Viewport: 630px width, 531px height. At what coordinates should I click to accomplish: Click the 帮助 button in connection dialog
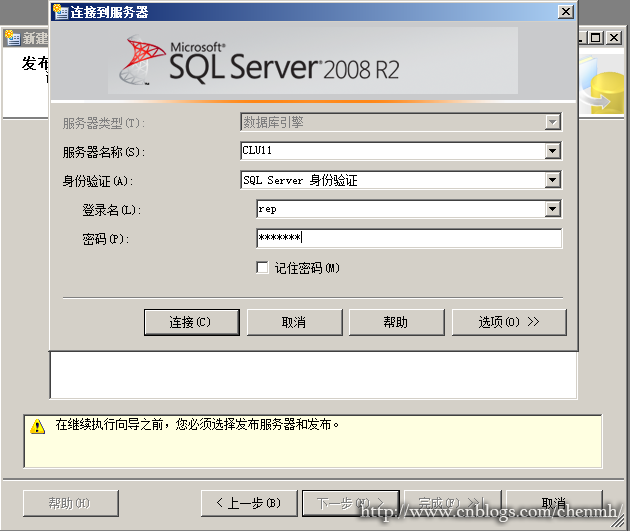pyautogui.click(x=395, y=322)
